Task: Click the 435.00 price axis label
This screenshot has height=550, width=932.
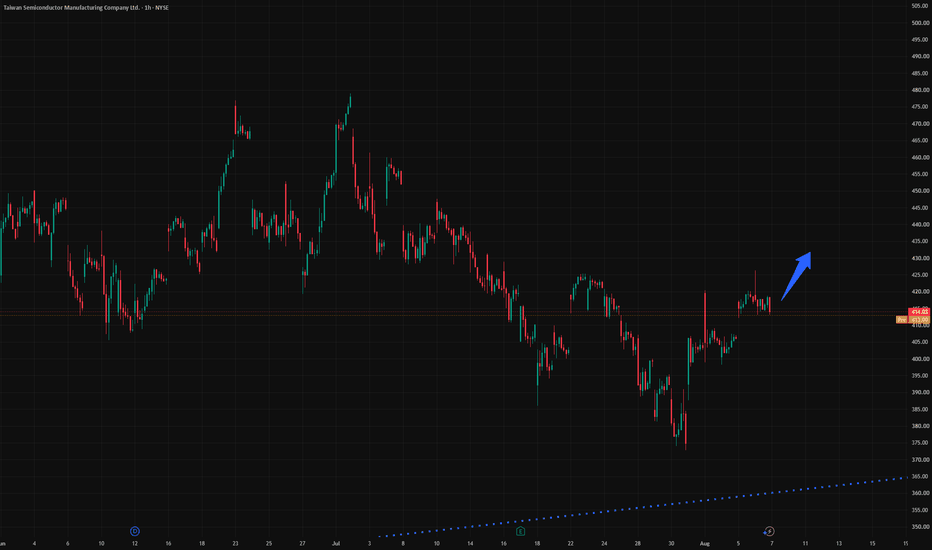Action: point(920,241)
